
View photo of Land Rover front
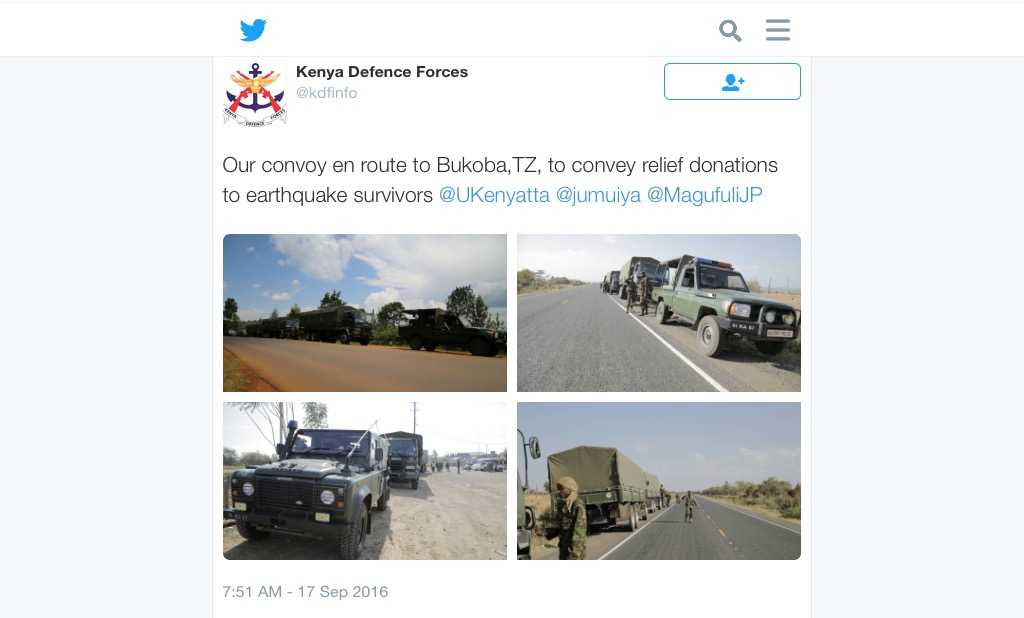coord(365,481)
